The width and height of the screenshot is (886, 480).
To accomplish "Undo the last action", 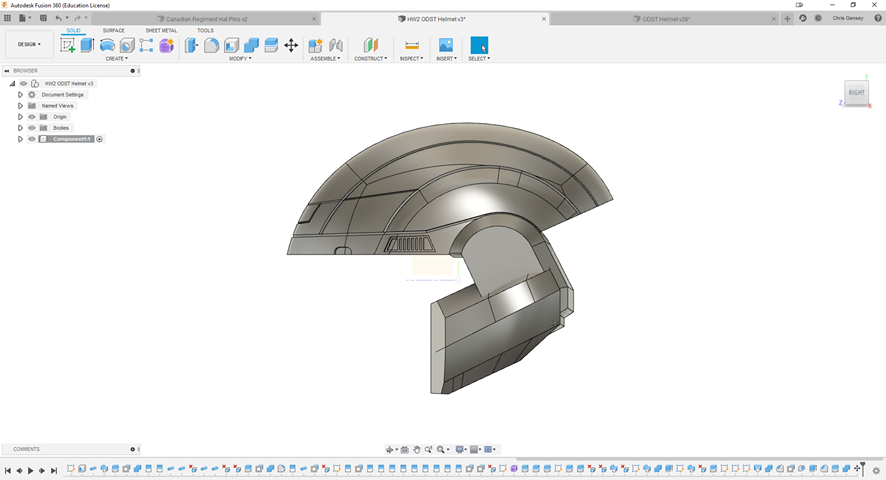I will 58,18.
